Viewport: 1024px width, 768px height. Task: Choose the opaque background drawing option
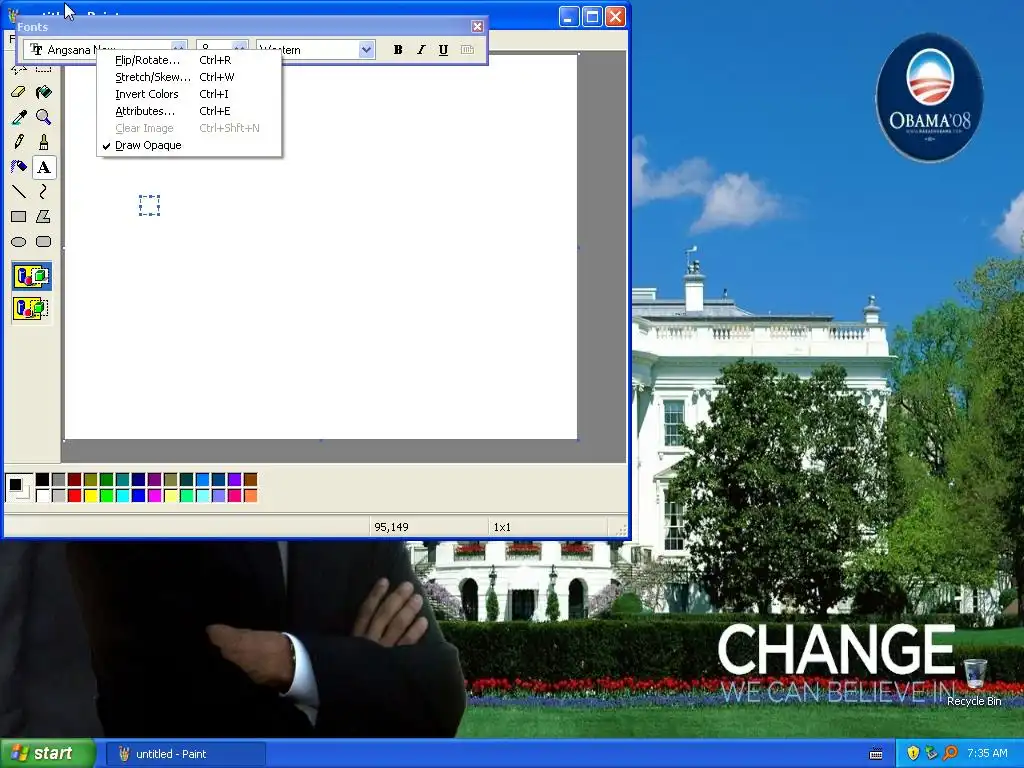coord(31,276)
